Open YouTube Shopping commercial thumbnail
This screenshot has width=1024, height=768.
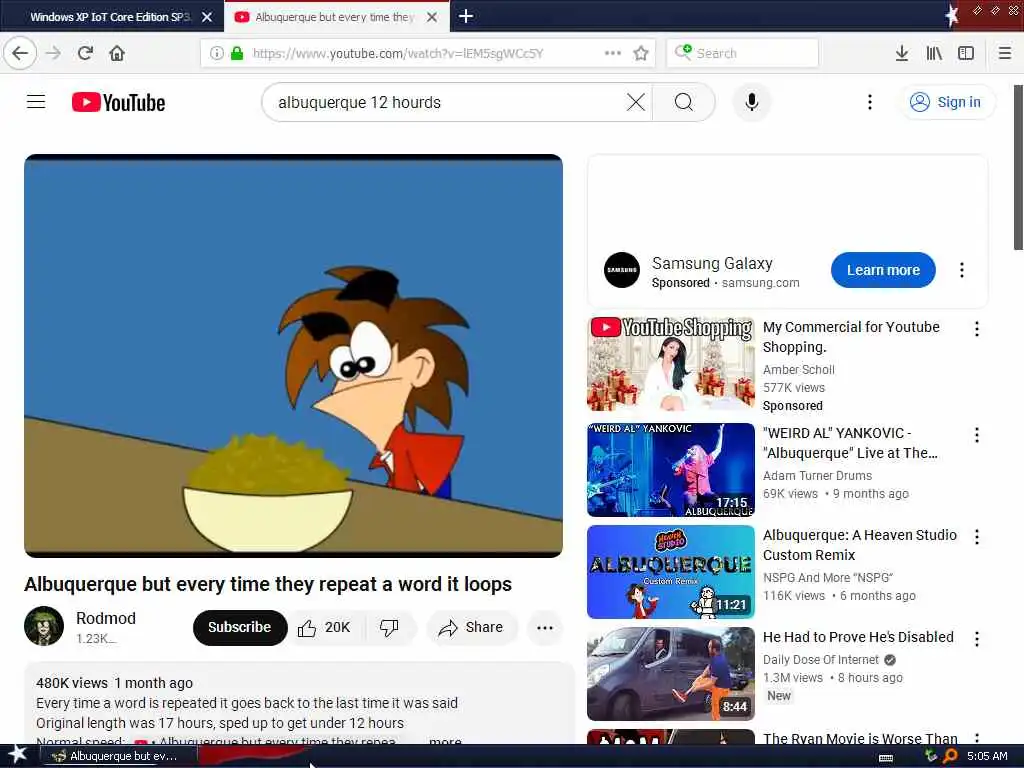671,364
